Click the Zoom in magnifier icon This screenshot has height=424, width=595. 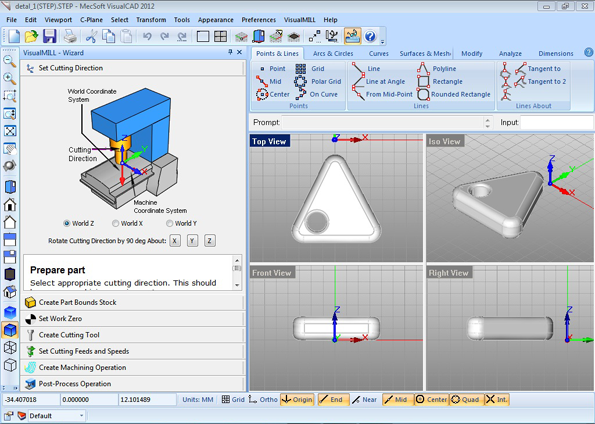[x=9, y=79]
